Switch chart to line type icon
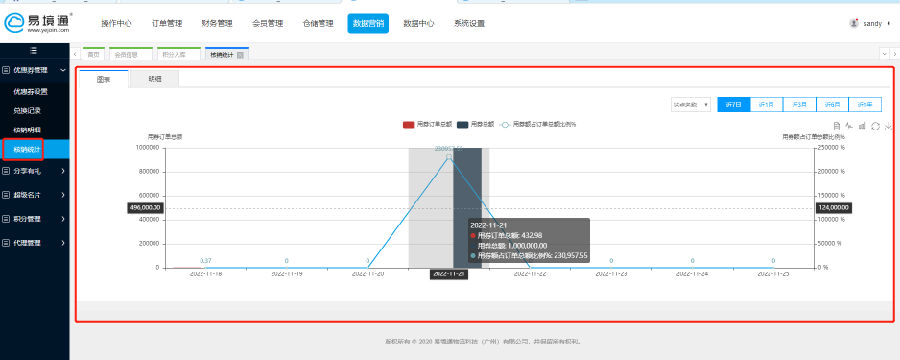This screenshot has width=900, height=360. pyautogui.click(x=849, y=126)
